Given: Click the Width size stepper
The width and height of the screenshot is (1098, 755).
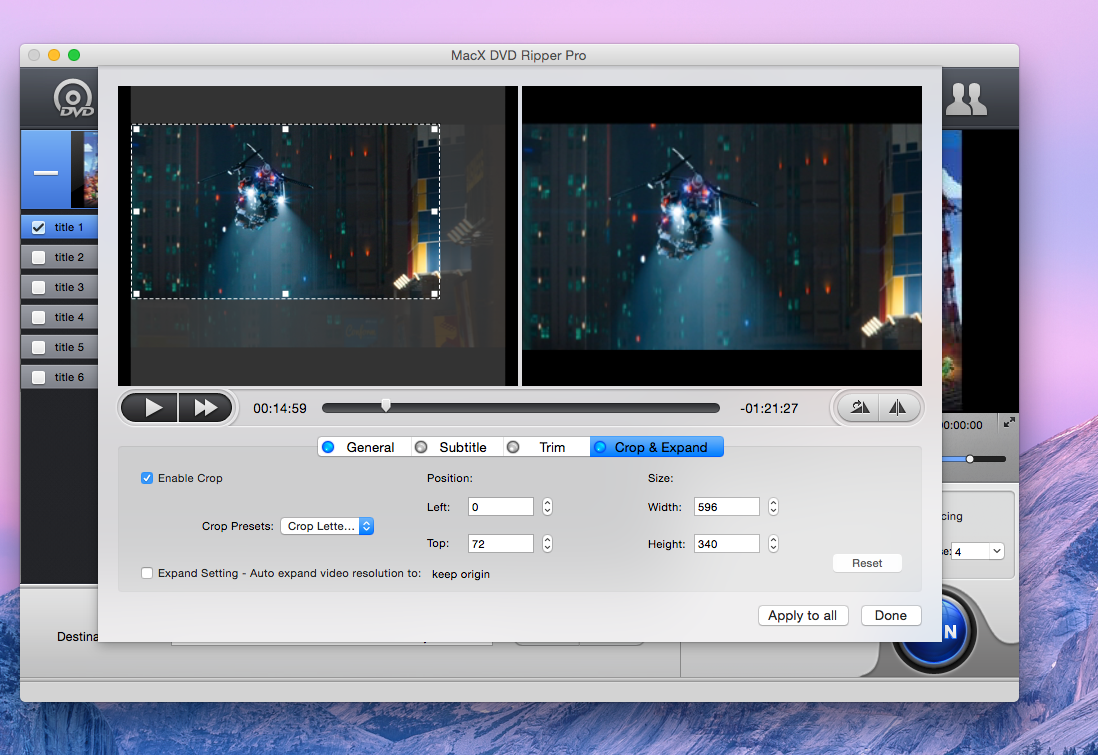Looking at the screenshot, I should tap(773, 506).
